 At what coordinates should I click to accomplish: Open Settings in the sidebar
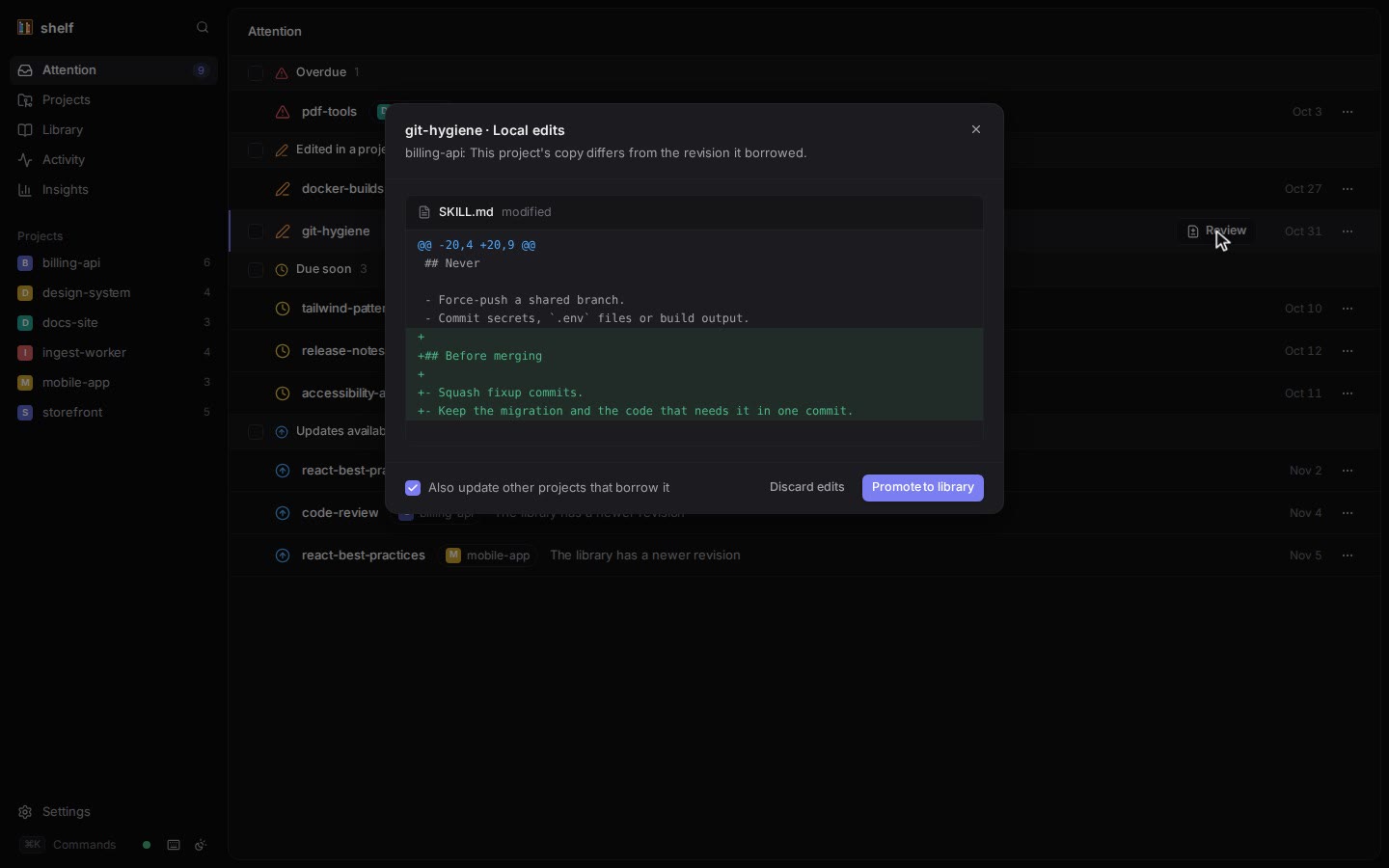click(x=114, y=813)
